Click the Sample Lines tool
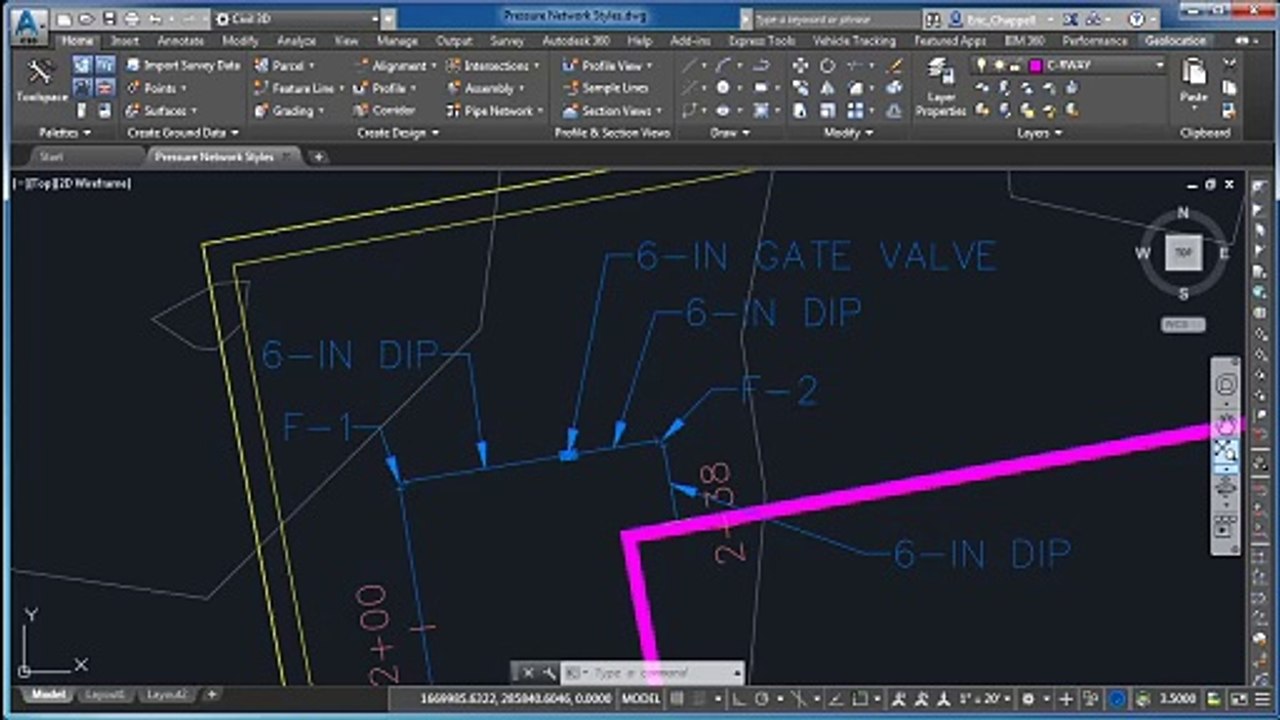Viewport: 1280px width, 720px height. 606,88
